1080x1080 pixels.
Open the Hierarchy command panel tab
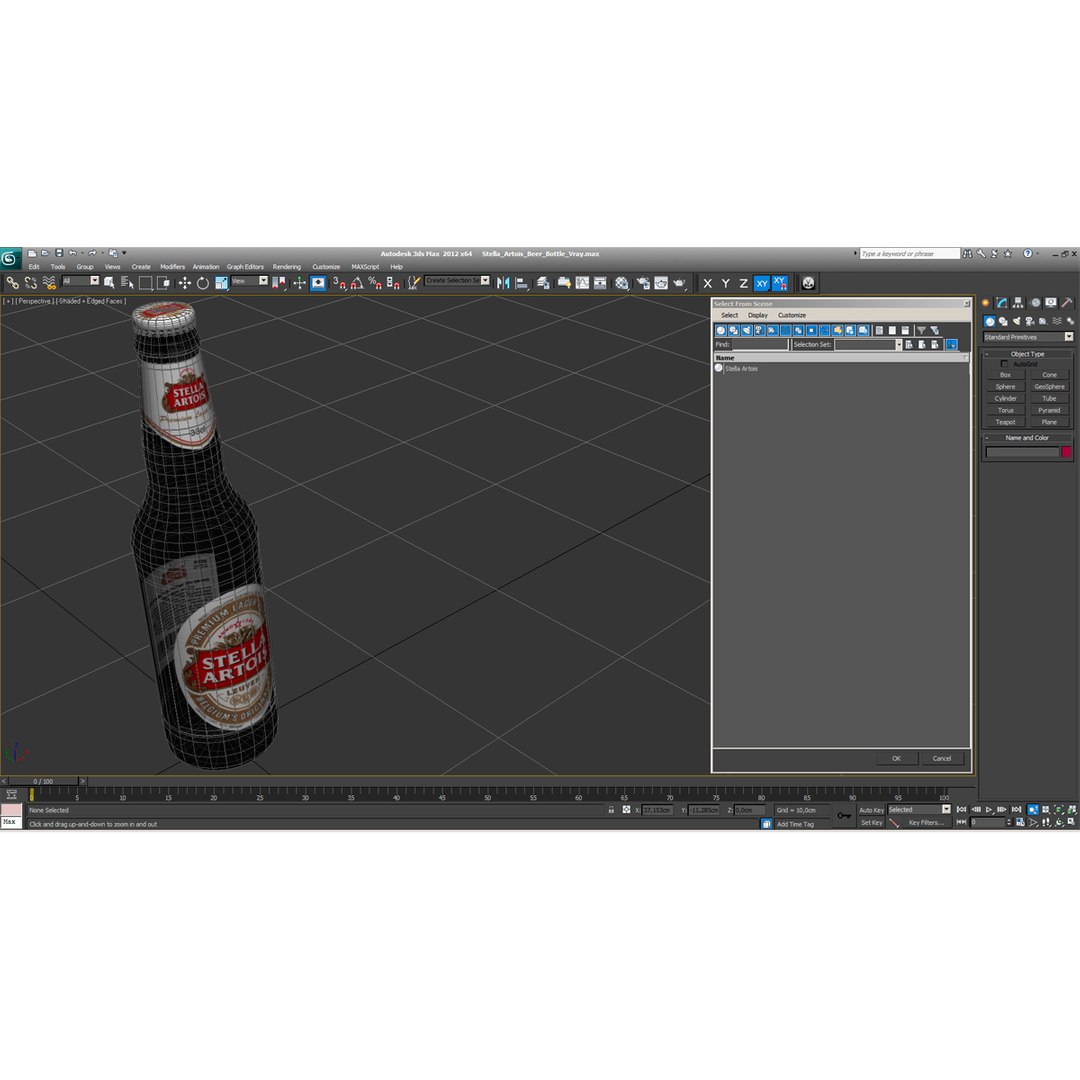click(x=1018, y=302)
